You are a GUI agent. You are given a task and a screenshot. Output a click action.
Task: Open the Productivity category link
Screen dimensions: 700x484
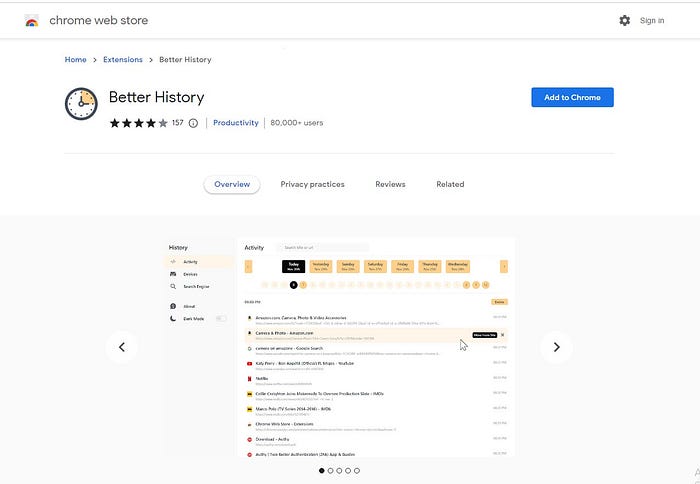click(x=236, y=123)
